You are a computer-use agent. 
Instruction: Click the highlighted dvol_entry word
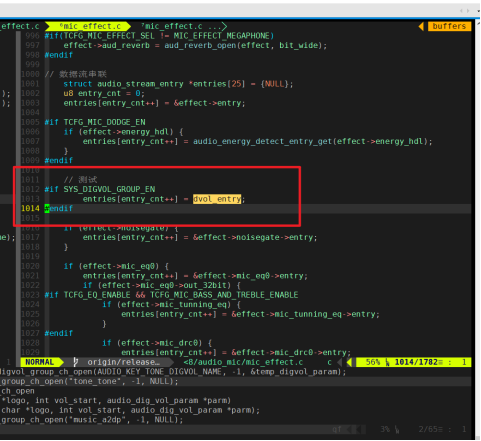tap(217, 199)
